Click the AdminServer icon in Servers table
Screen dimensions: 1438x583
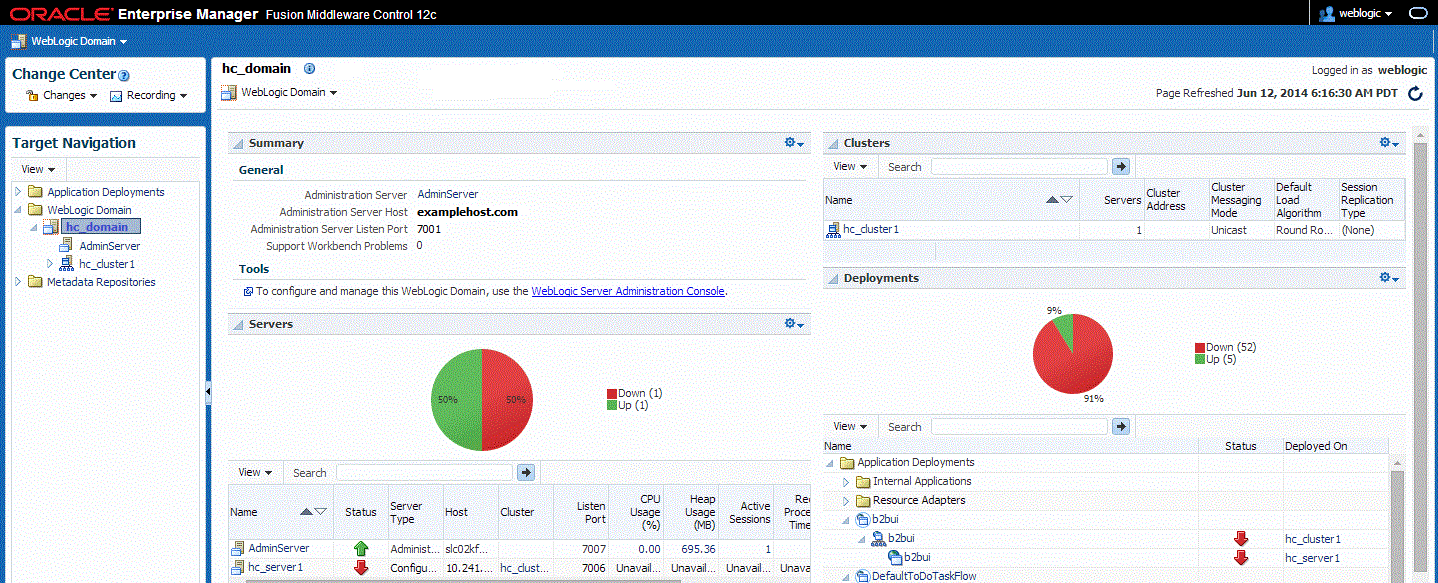238,548
